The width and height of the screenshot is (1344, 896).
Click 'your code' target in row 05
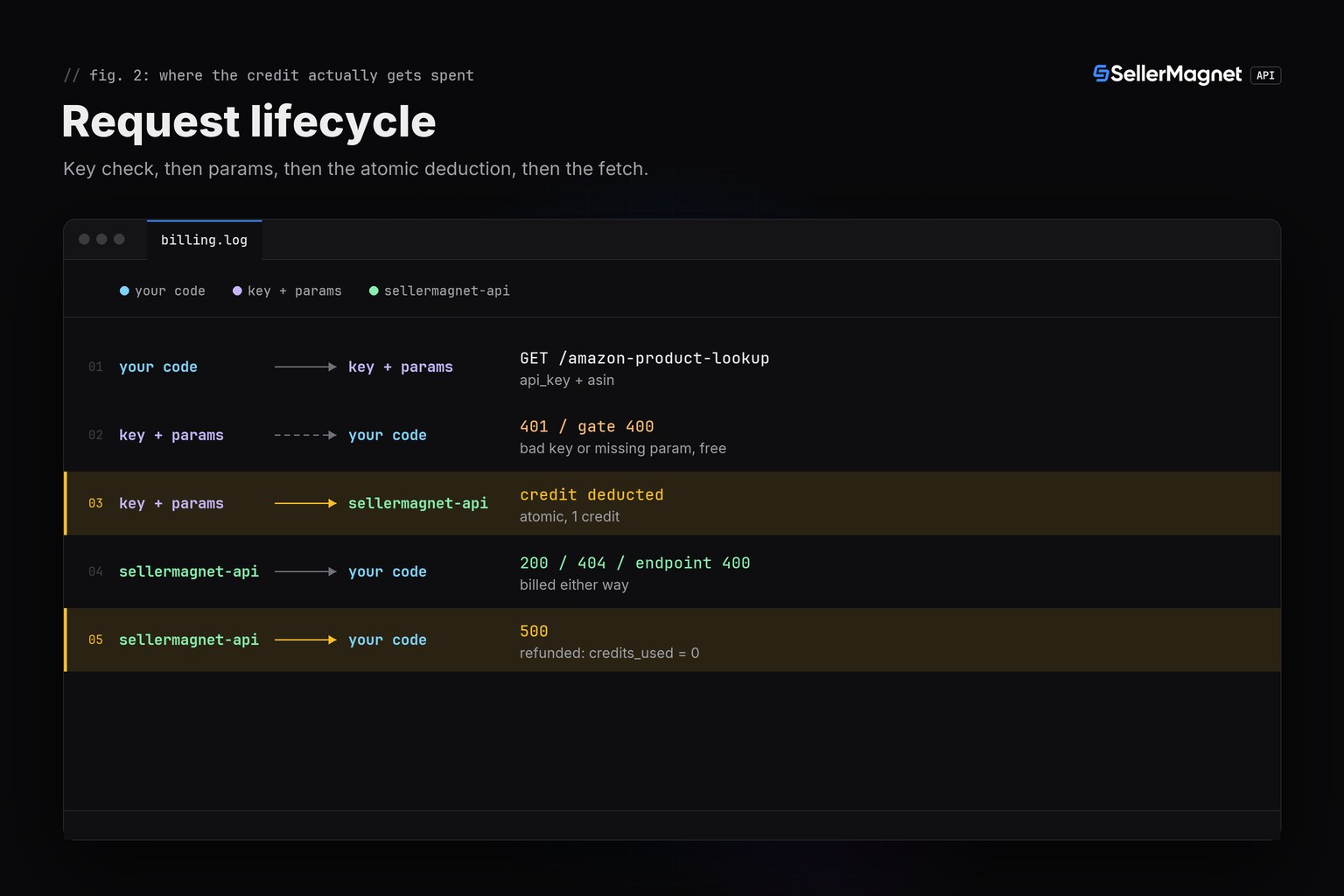coord(388,640)
